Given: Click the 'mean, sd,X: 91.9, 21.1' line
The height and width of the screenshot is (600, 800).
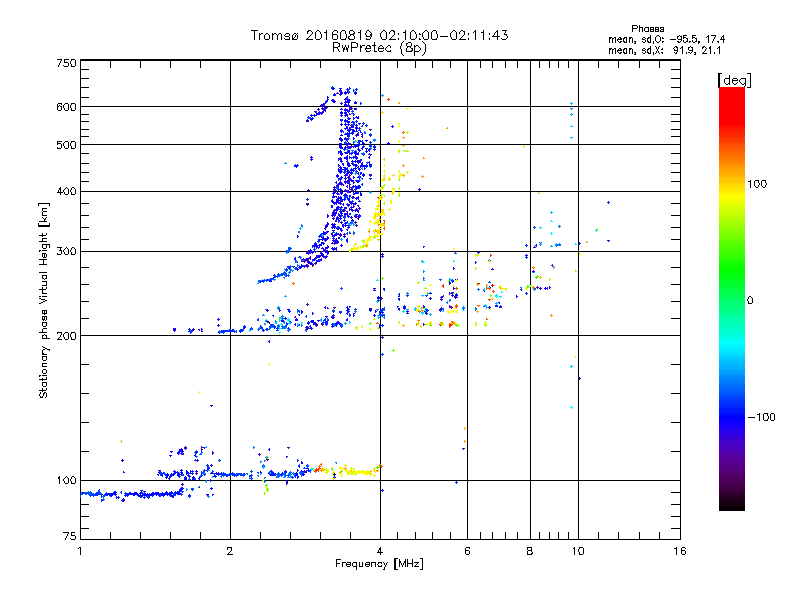Looking at the screenshot, I should pos(664,50).
